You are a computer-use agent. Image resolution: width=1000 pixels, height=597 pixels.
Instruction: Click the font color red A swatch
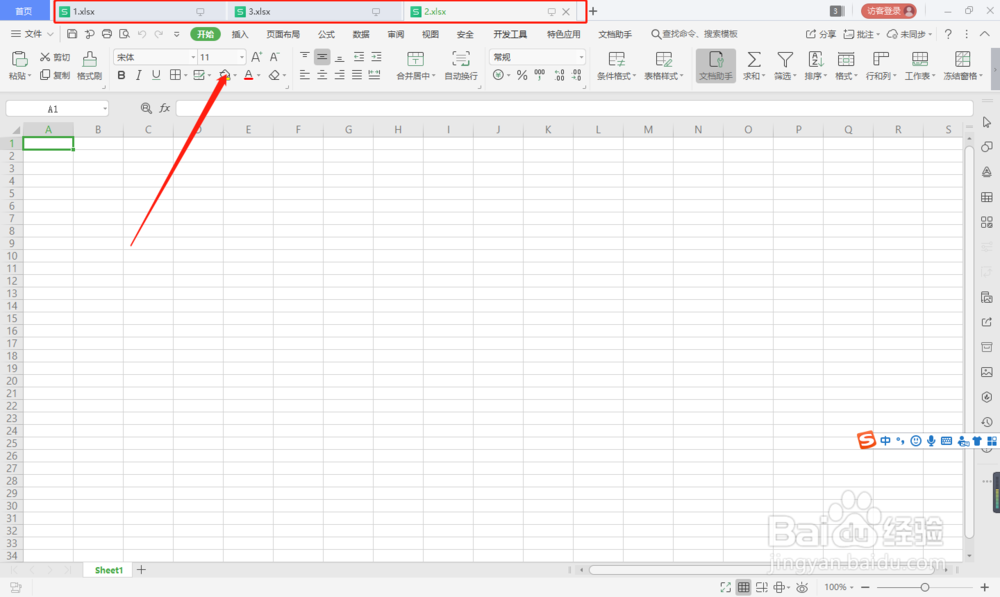249,75
